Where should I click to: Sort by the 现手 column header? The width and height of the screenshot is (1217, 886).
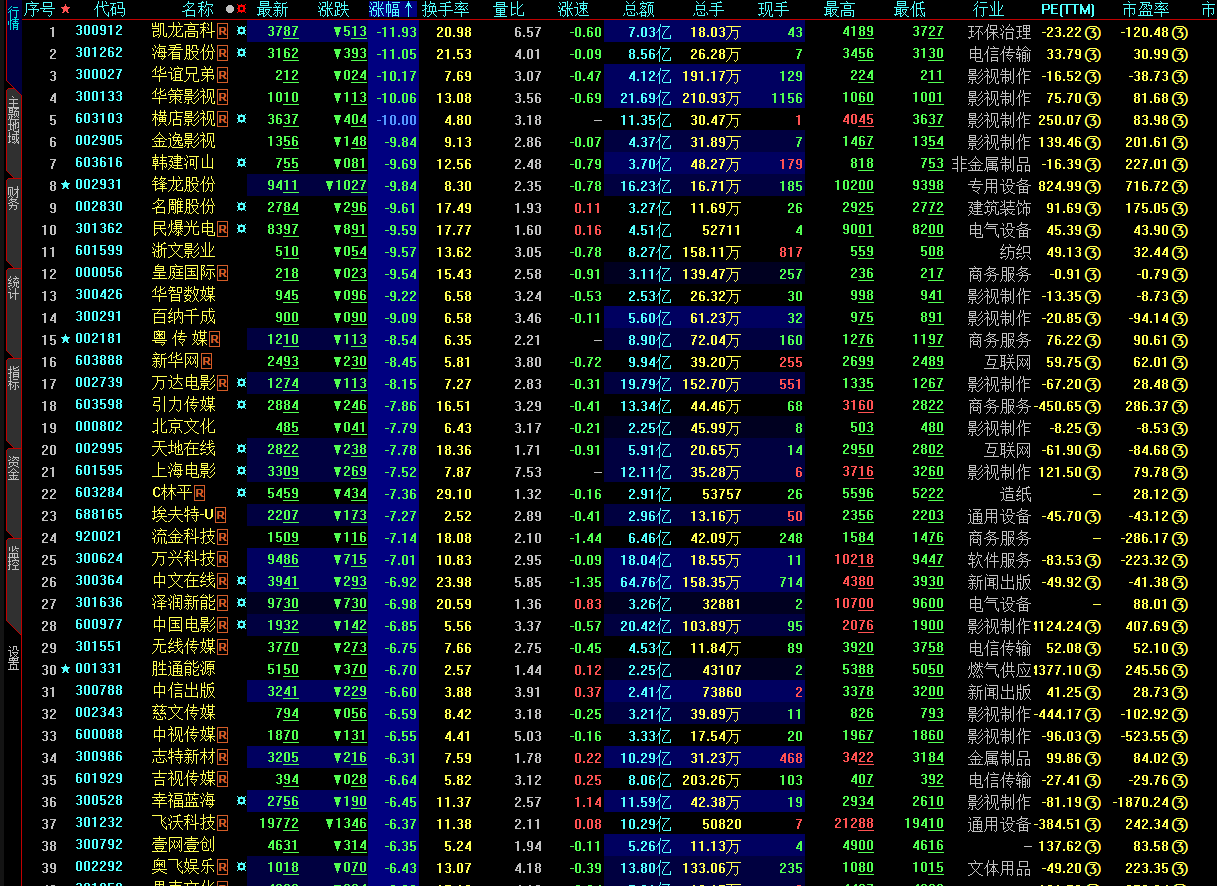point(774,9)
